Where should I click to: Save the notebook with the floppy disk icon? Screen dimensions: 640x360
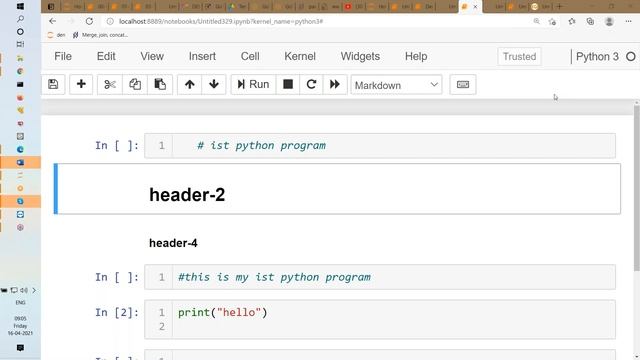pos(53,84)
